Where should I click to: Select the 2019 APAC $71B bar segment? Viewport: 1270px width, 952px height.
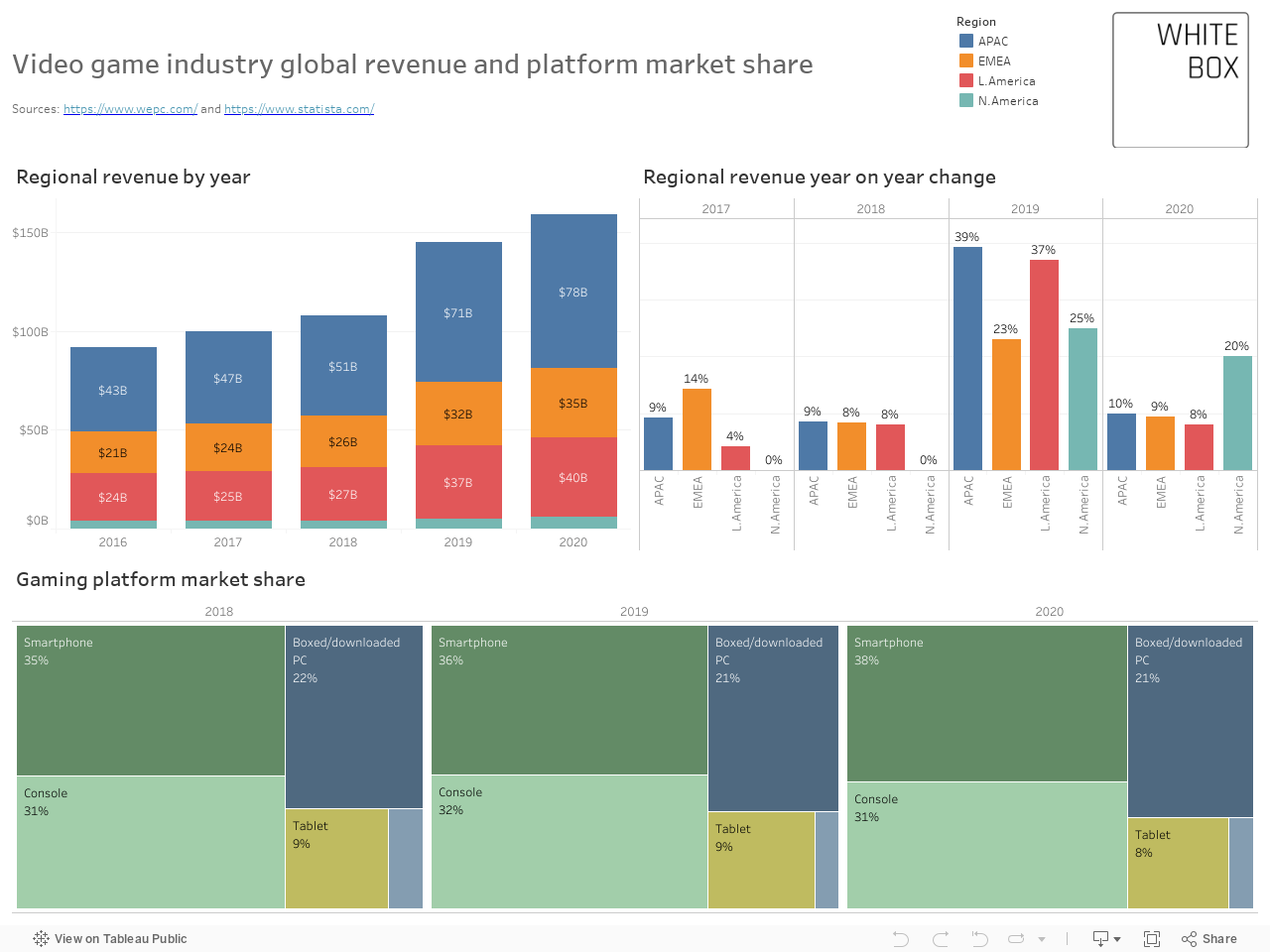coord(458,311)
